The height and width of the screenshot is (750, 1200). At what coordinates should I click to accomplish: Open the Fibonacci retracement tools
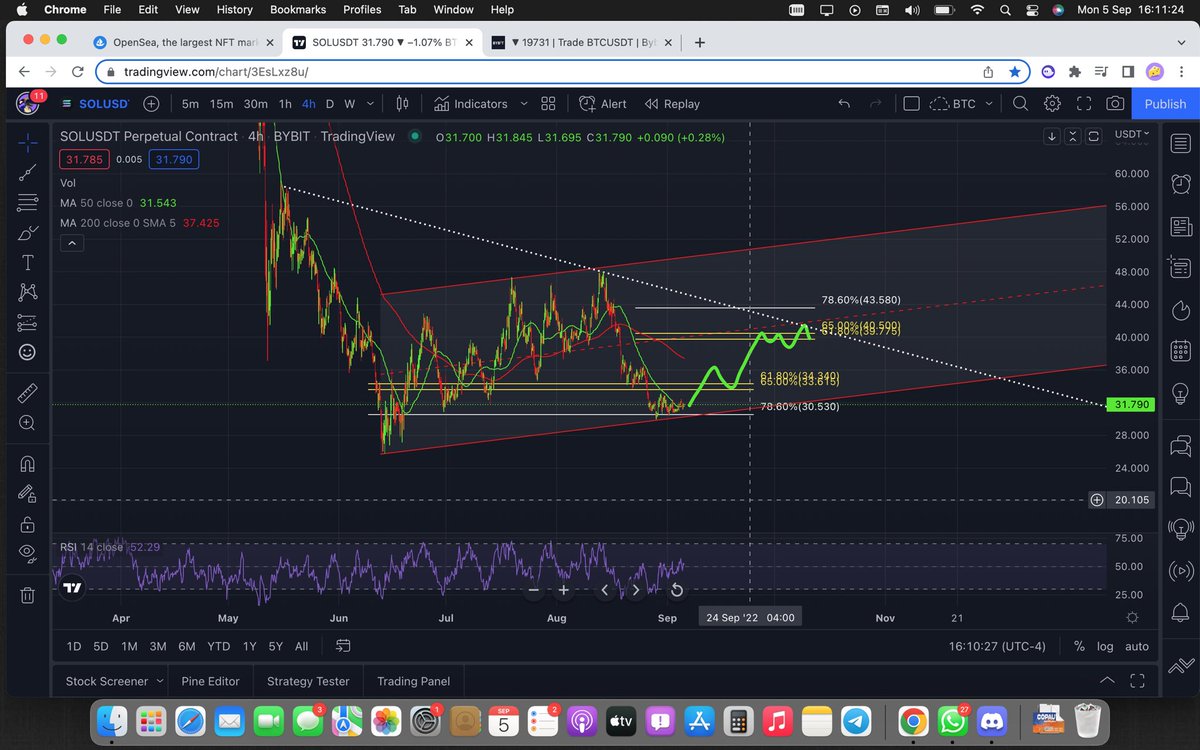pos(27,202)
